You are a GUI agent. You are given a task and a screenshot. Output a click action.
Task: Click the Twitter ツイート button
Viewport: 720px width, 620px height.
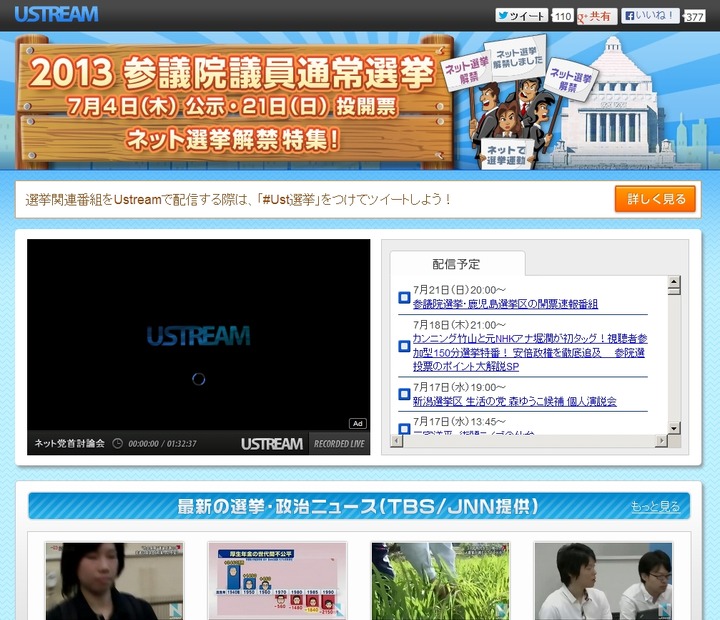click(522, 16)
